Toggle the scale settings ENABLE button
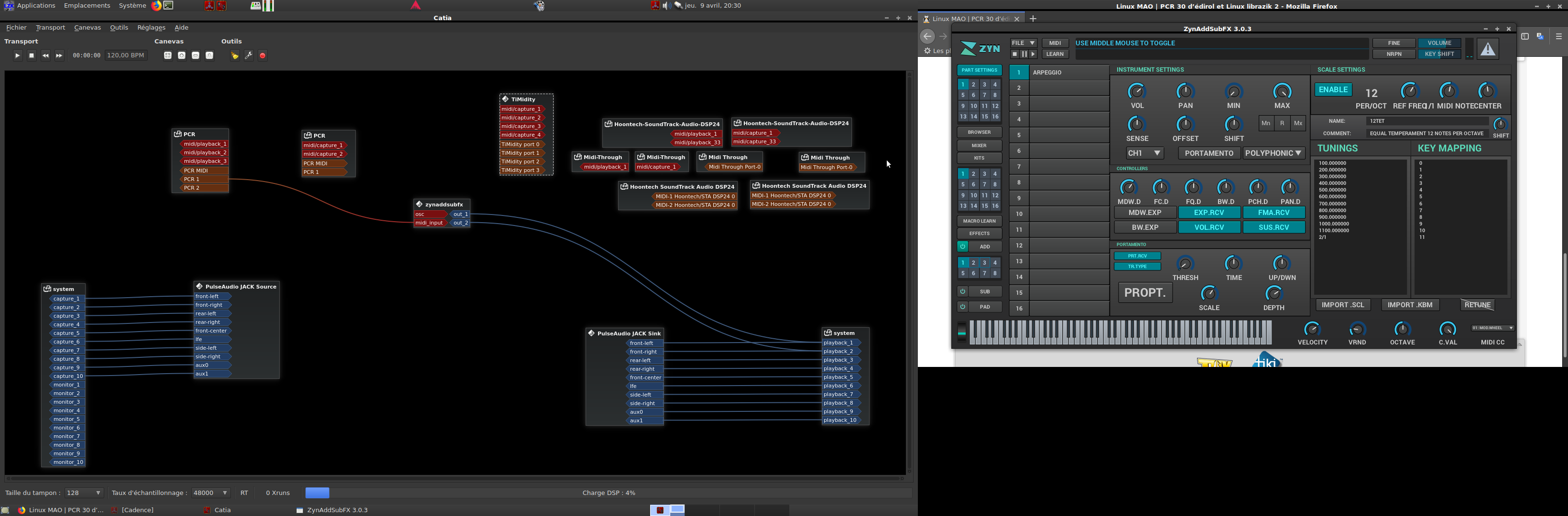 pyautogui.click(x=1333, y=89)
